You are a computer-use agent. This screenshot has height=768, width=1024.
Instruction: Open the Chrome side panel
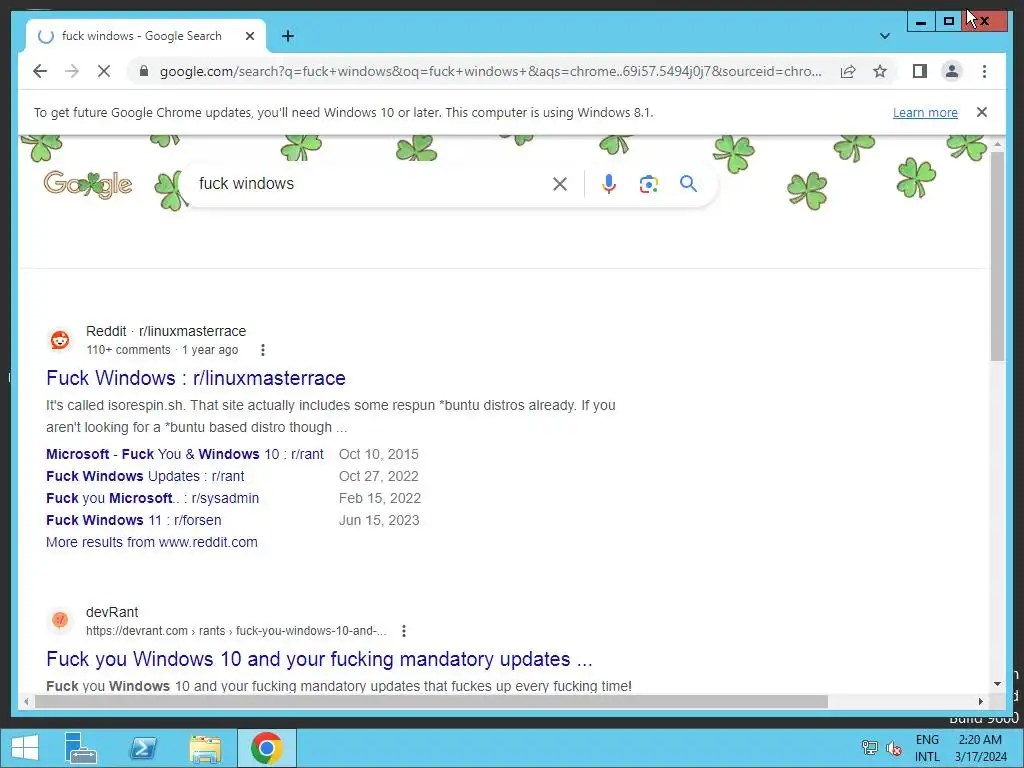click(x=920, y=71)
